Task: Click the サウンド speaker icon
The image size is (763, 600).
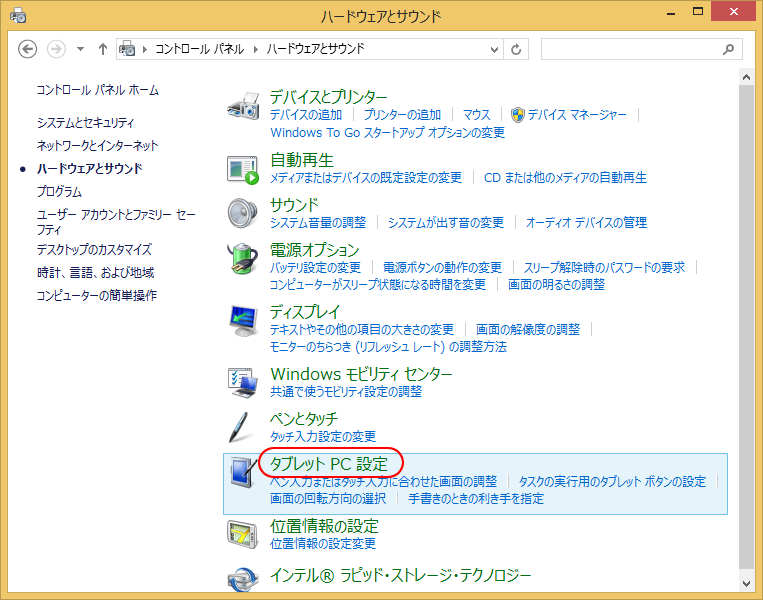Action: point(243,213)
